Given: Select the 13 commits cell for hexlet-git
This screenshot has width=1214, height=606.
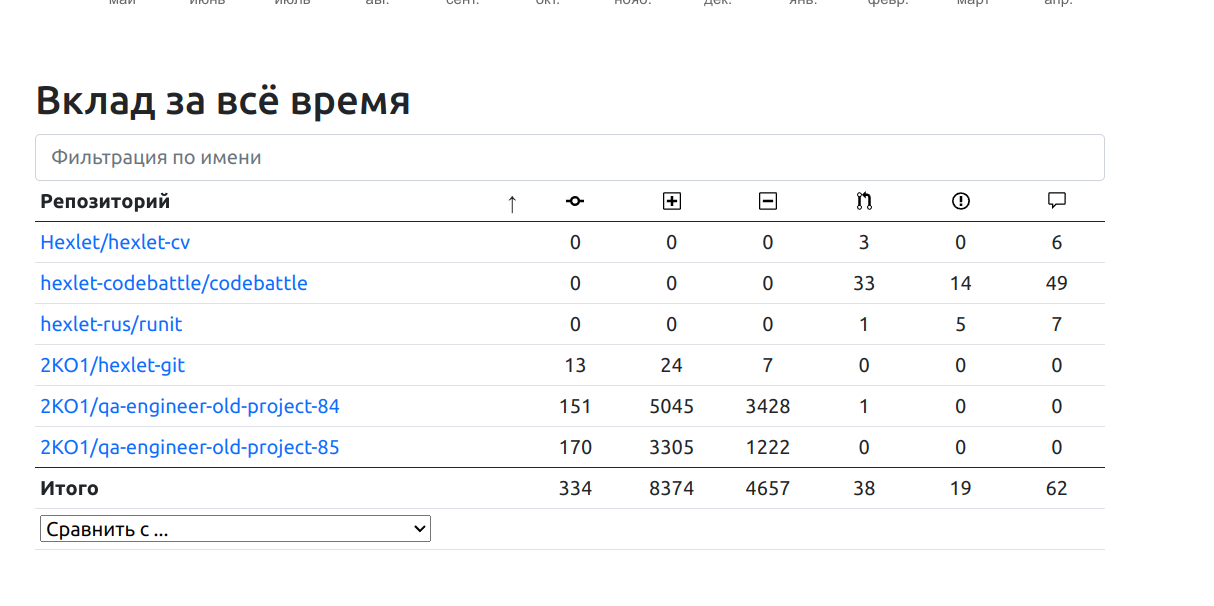Looking at the screenshot, I should (x=575, y=365).
